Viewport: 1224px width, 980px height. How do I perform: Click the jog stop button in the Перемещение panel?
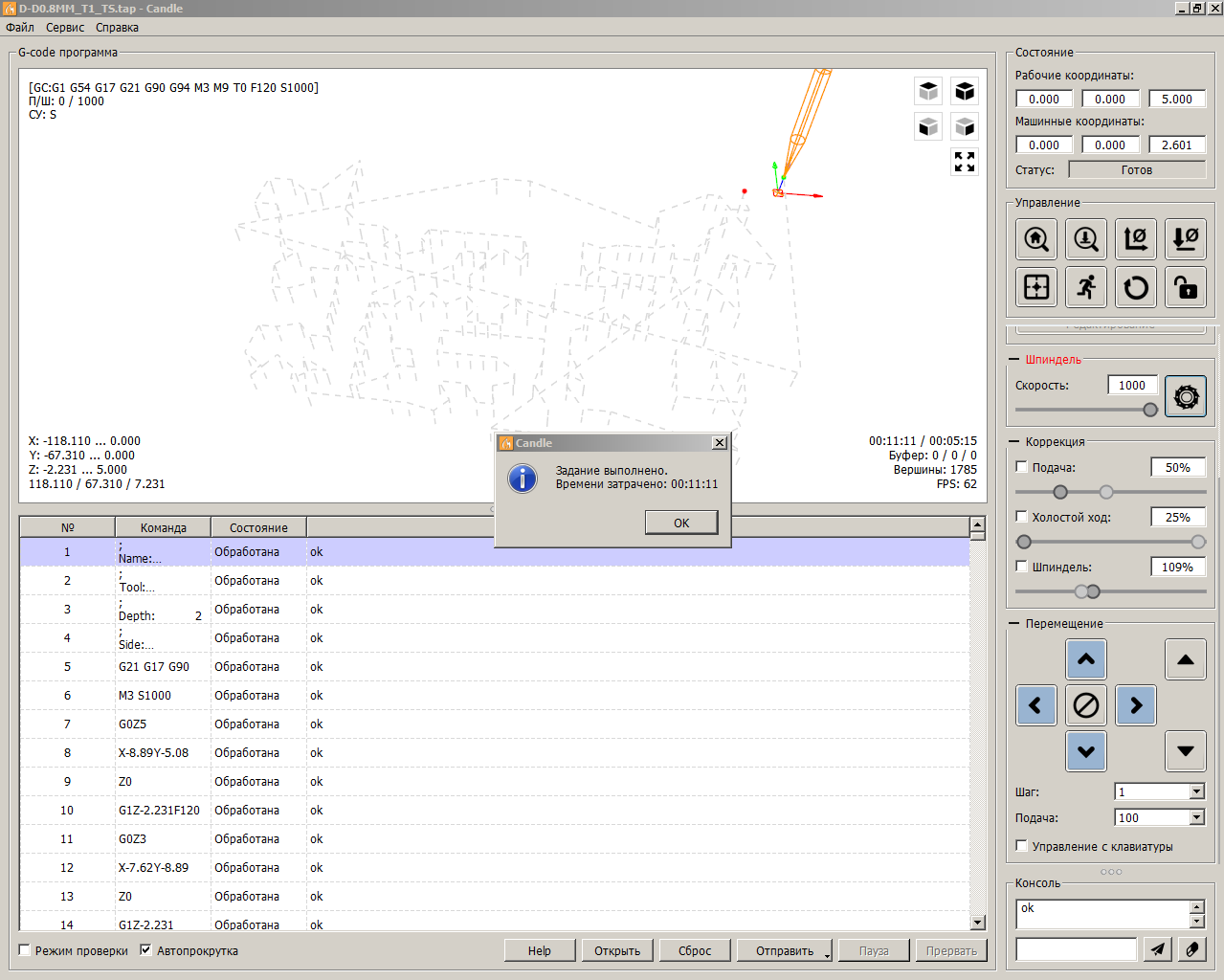pyautogui.click(x=1086, y=705)
